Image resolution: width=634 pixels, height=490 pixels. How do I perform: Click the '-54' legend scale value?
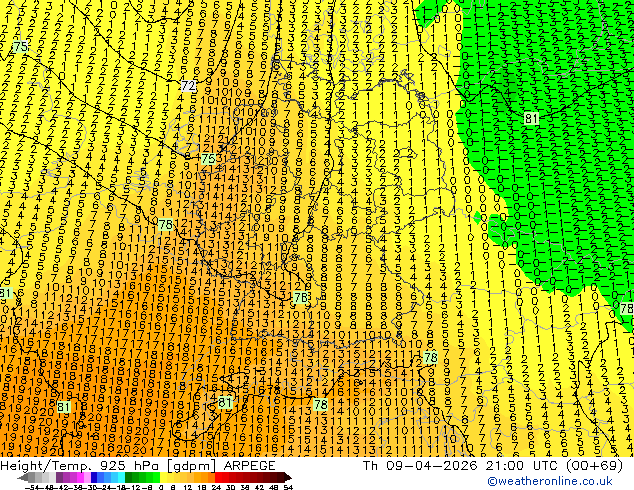[32, 487]
